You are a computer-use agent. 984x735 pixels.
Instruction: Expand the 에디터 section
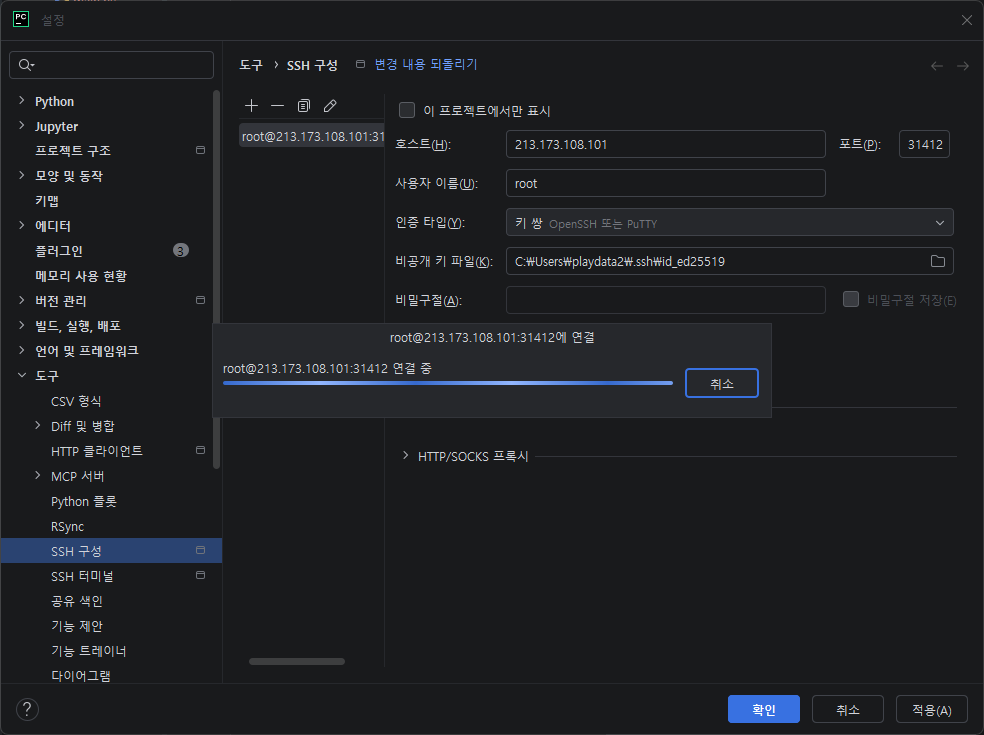[22, 225]
